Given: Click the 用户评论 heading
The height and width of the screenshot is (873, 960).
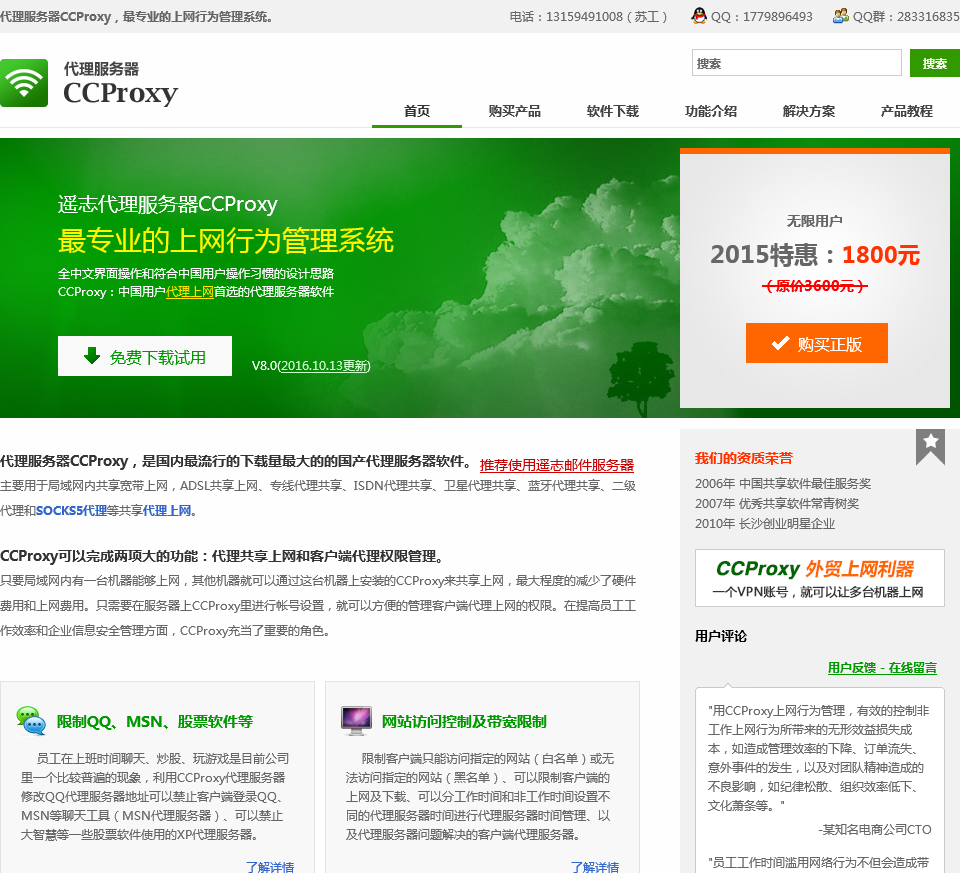Looking at the screenshot, I should (721, 636).
